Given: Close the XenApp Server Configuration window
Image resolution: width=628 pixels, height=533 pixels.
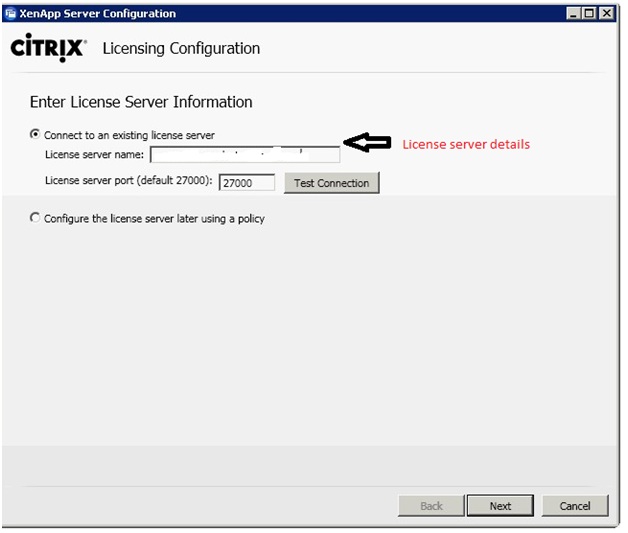Looking at the screenshot, I should point(606,14).
